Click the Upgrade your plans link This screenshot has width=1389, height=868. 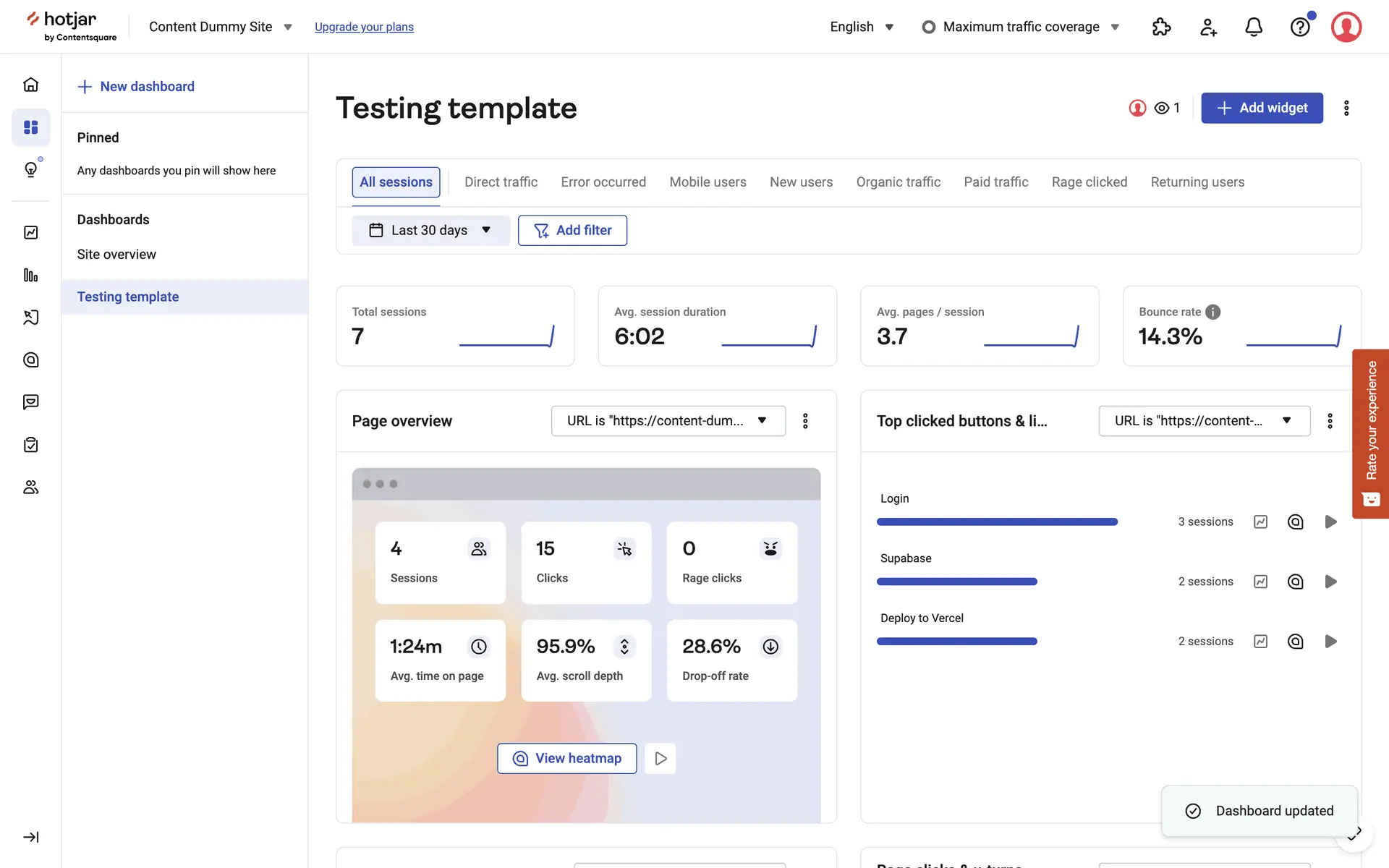pyautogui.click(x=364, y=27)
